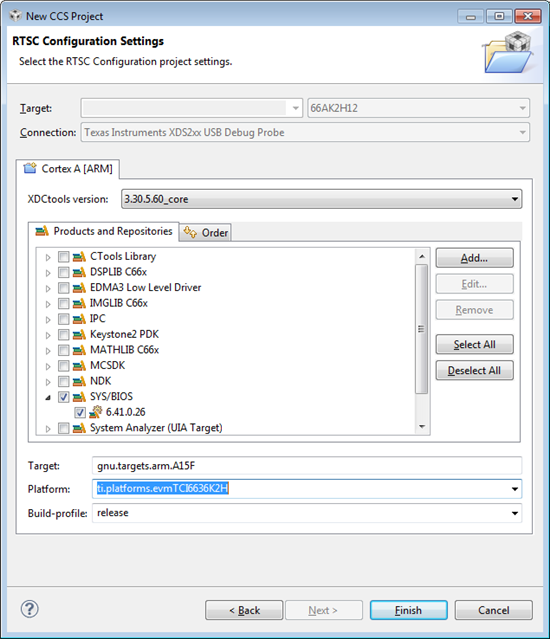Check the MATHLIB C66x checkbox
The height and width of the screenshot is (639, 550).
tap(64, 350)
